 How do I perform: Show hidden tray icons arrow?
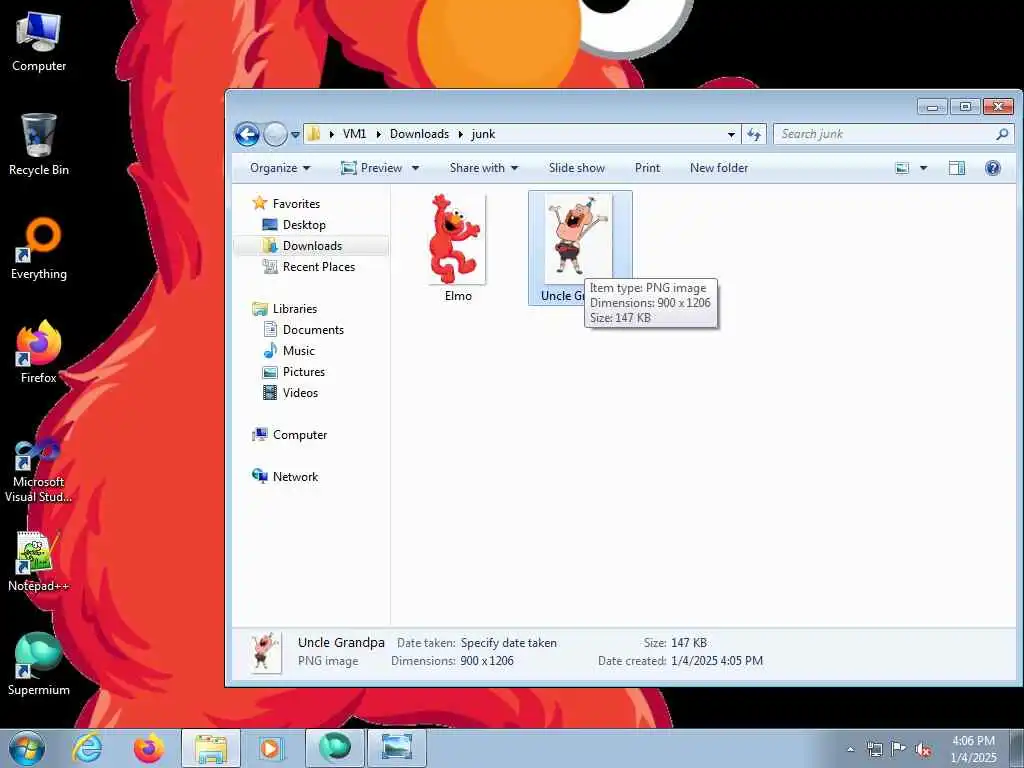click(x=850, y=749)
